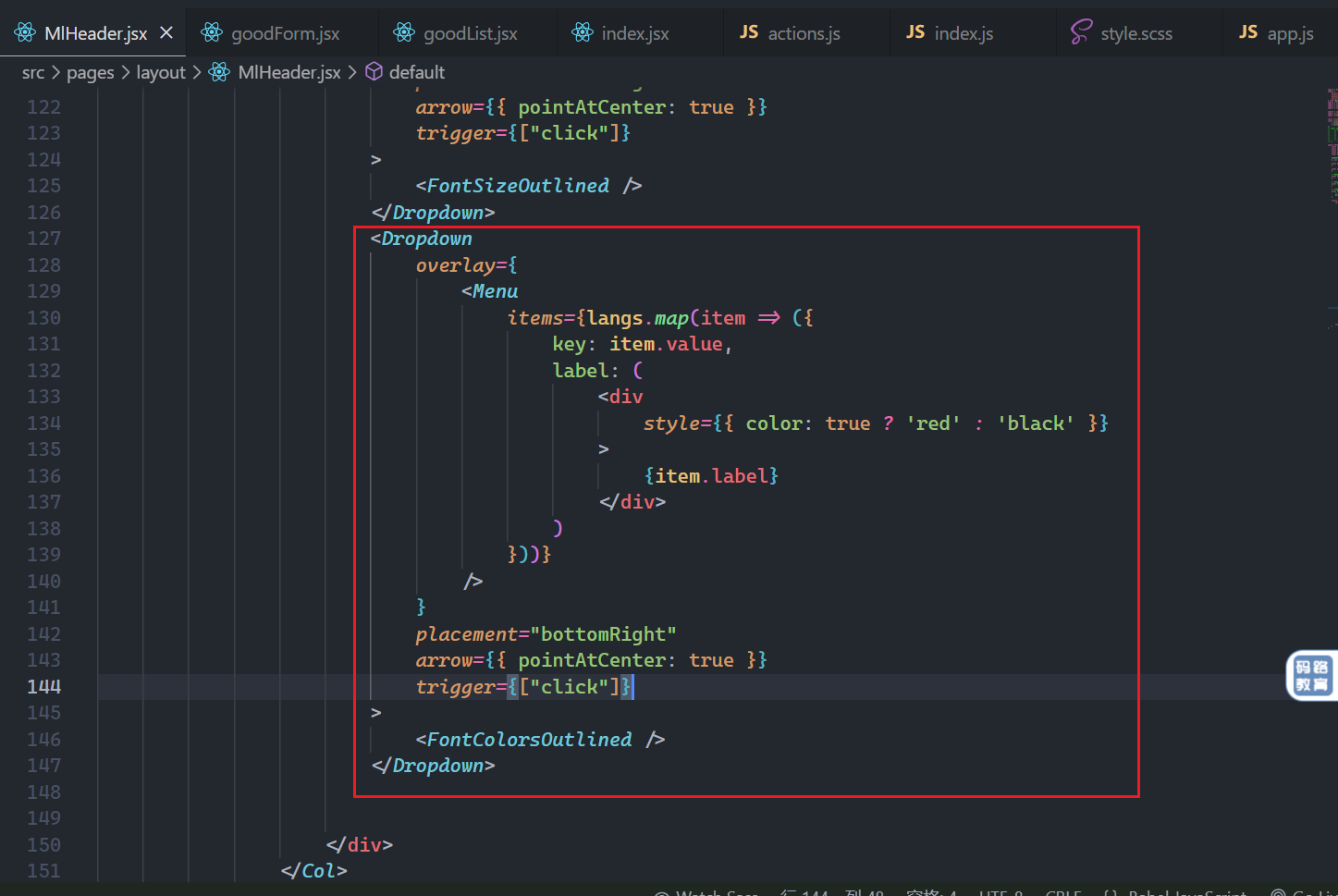This screenshot has width=1338, height=896.
Task: Click the closing </Col> tag
Action: (x=313, y=871)
